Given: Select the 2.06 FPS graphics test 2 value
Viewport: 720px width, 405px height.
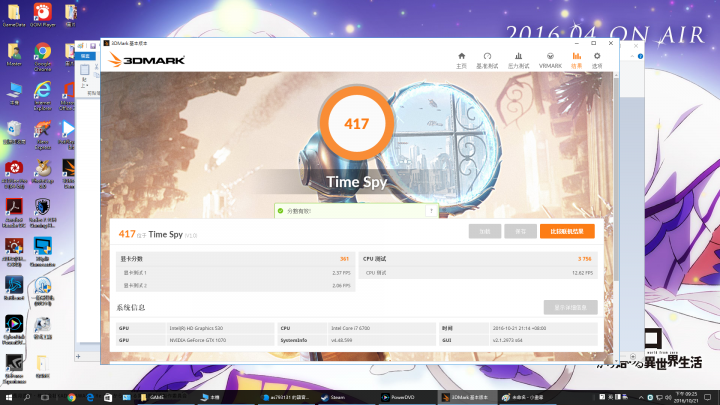Looking at the screenshot, I should click(x=341, y=286).
